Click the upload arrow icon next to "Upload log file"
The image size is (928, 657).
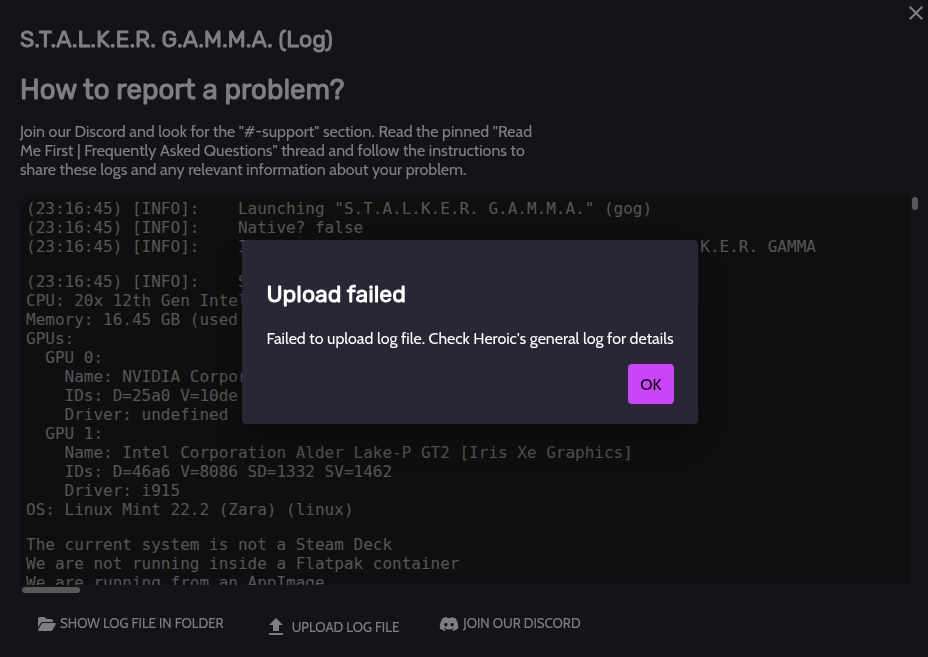pyautogui.click(x=275, y=626)
